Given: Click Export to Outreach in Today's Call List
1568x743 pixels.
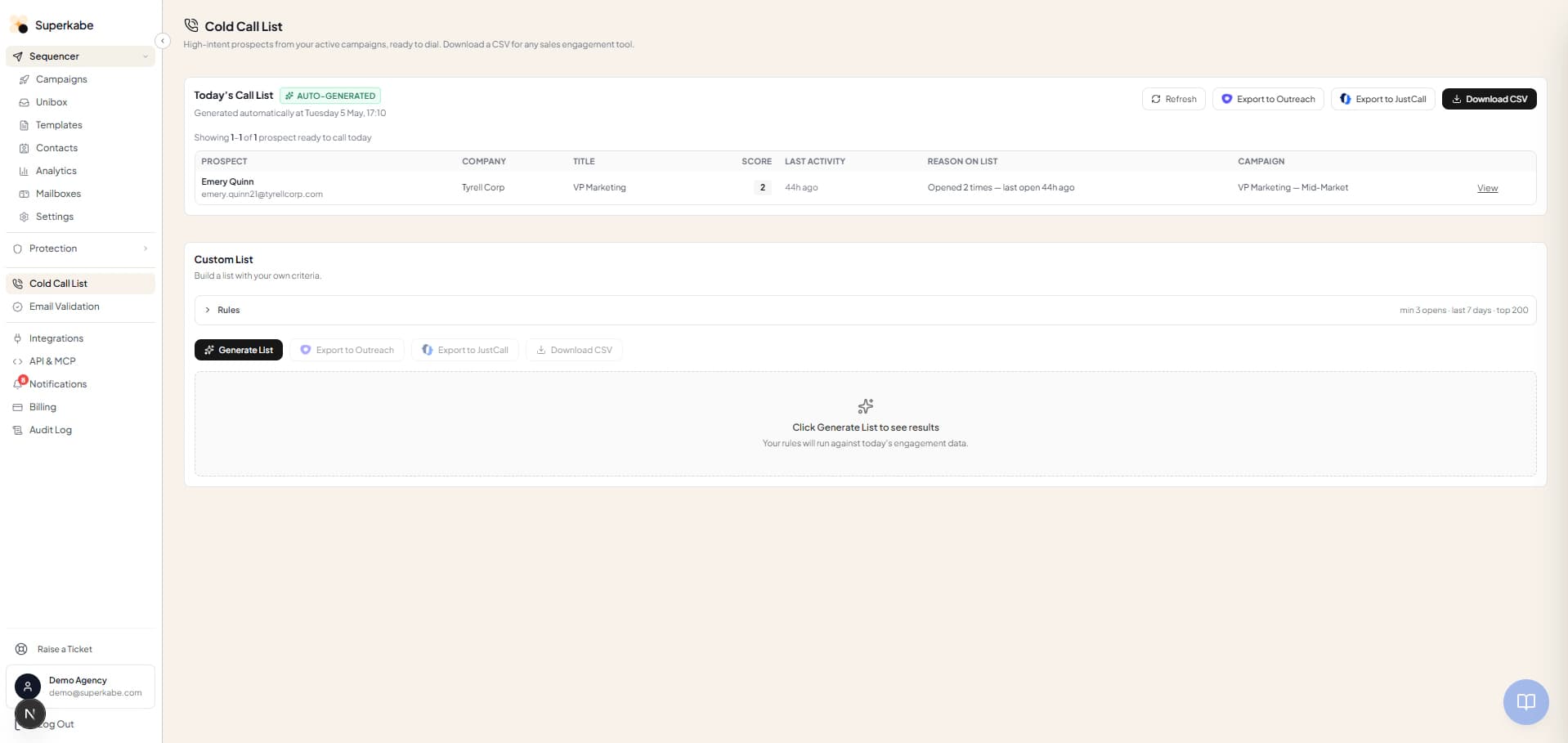Looking at the screenshot, I should tap(1267, 99).
